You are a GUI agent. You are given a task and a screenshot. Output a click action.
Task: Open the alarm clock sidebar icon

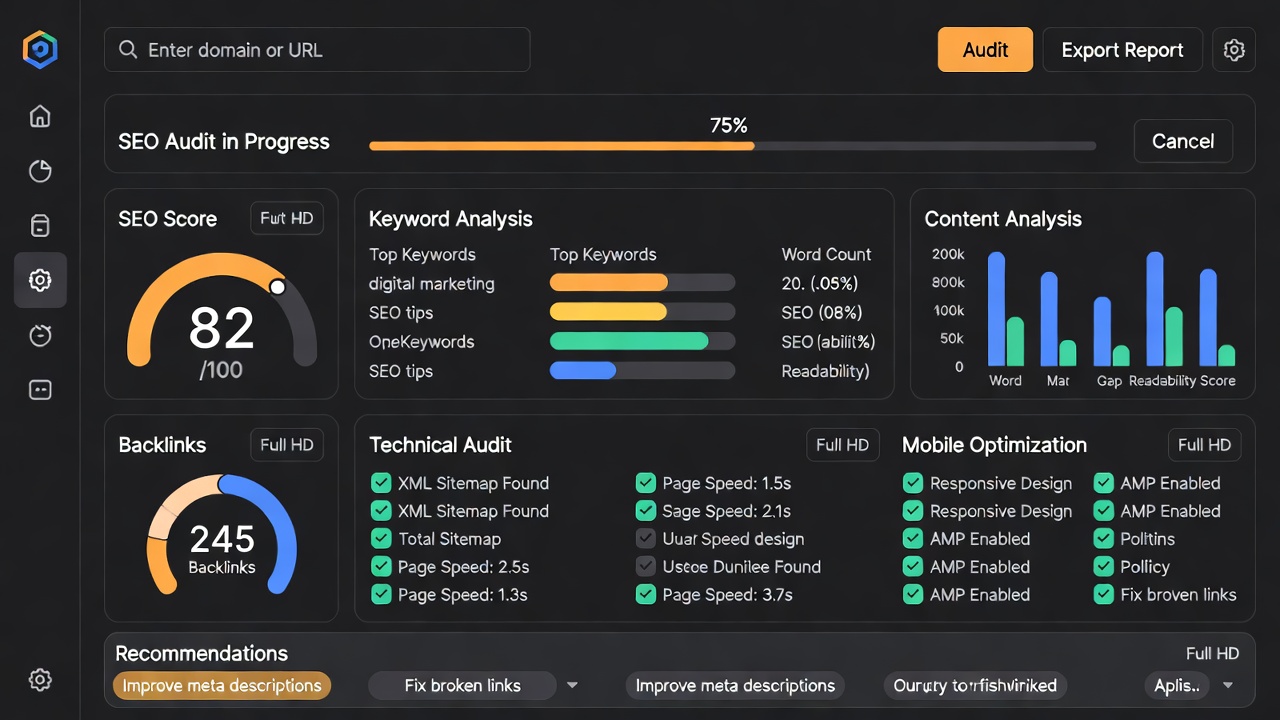point(40,335)
